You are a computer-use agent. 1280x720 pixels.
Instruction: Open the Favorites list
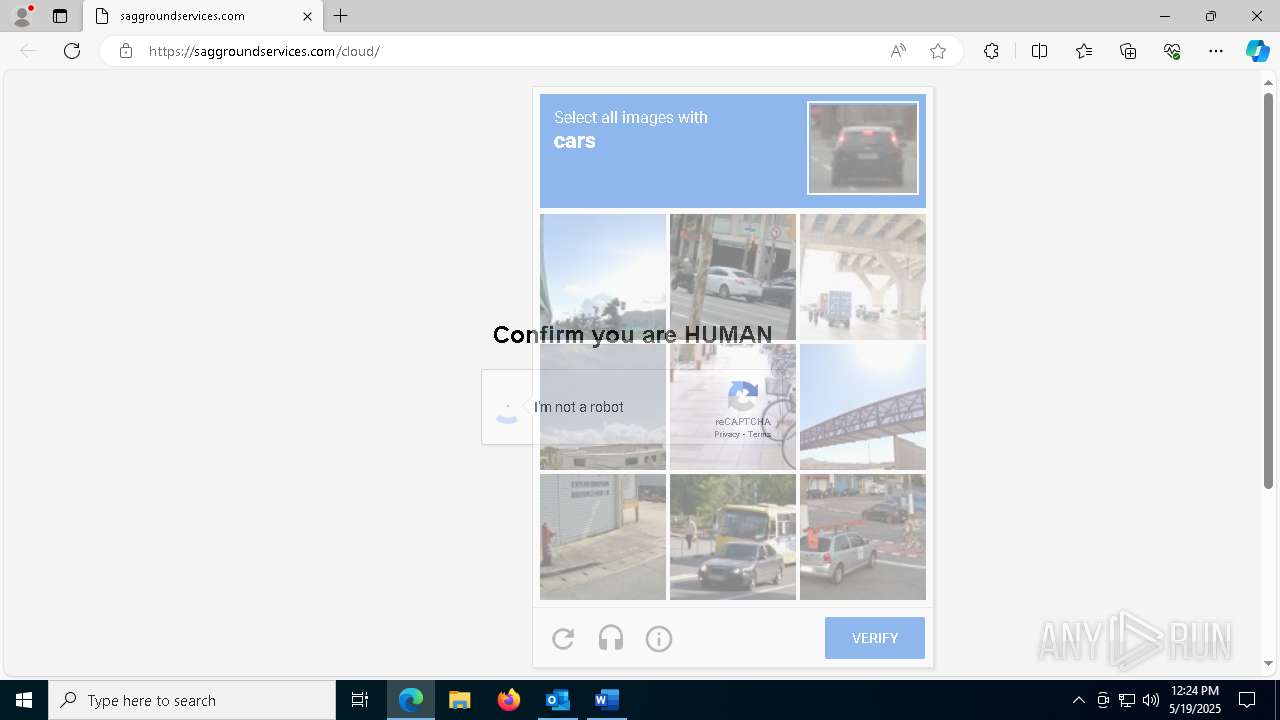click(x=1084, y=51)
